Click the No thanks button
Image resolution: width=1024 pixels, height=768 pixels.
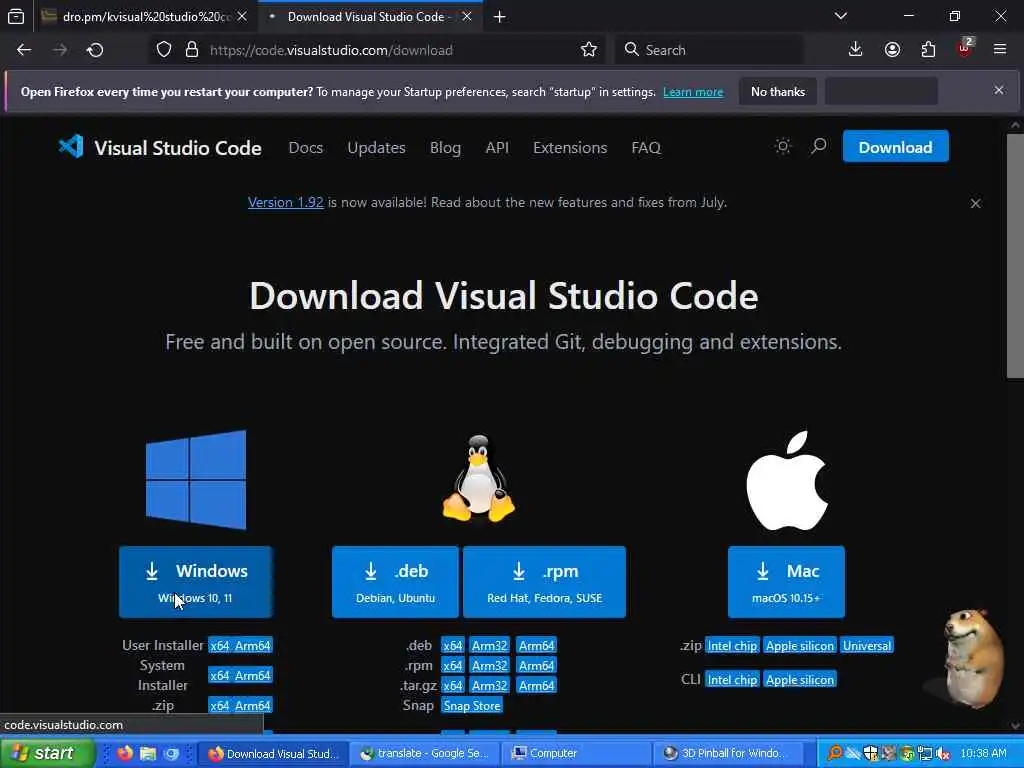pyautogui.click(x=778, y=91)
